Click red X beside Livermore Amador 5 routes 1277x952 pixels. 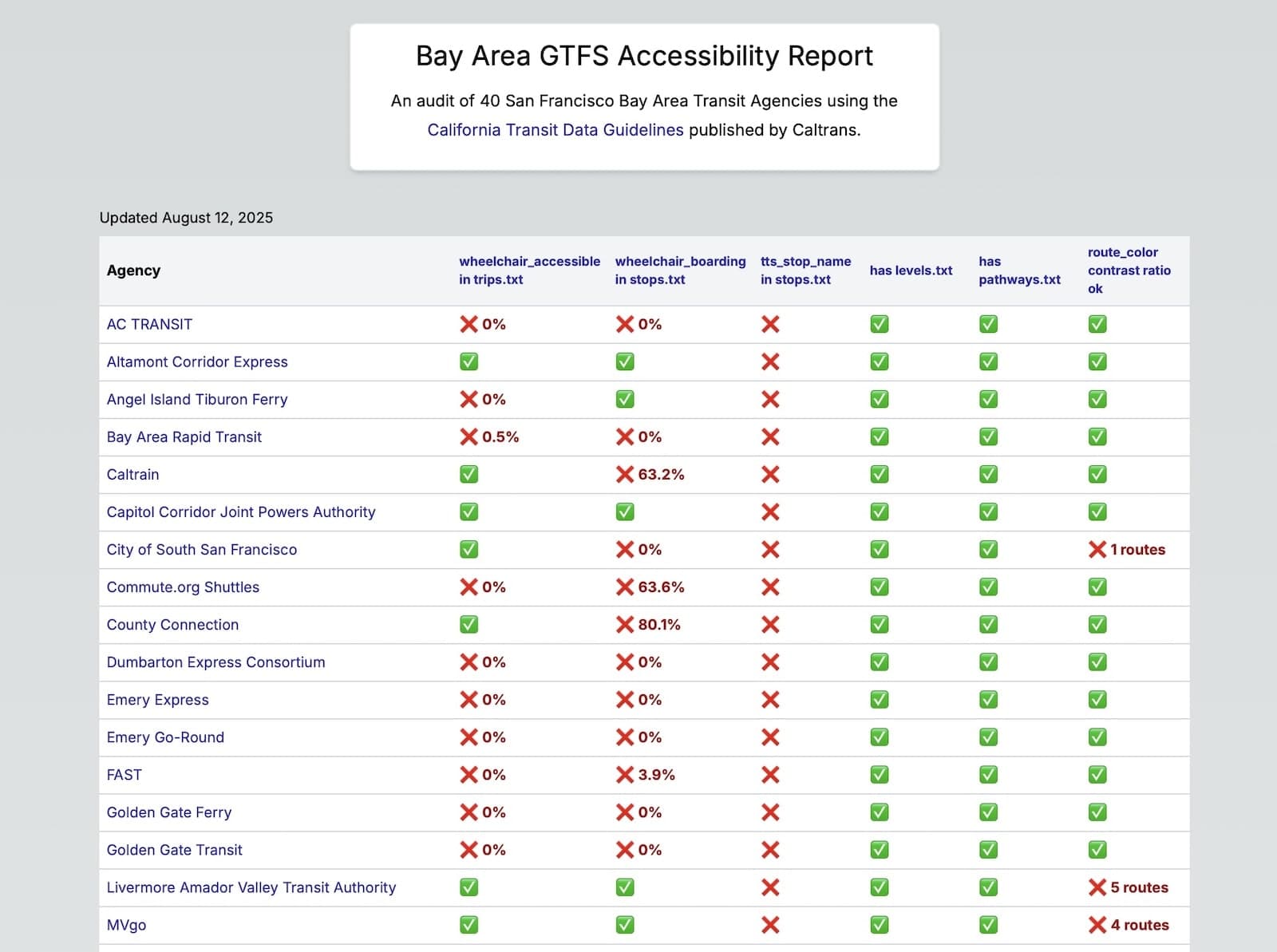click(x=1097, y=887)
